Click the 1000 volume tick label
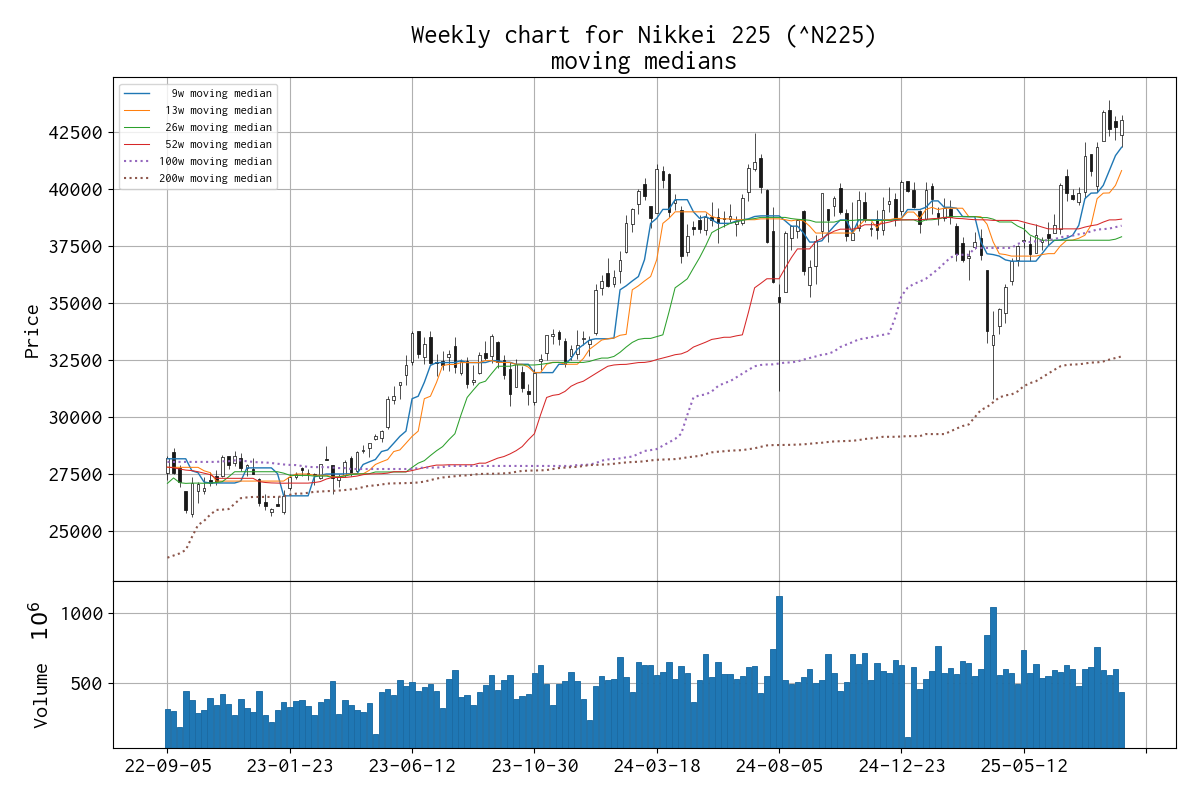 point(80,614)
